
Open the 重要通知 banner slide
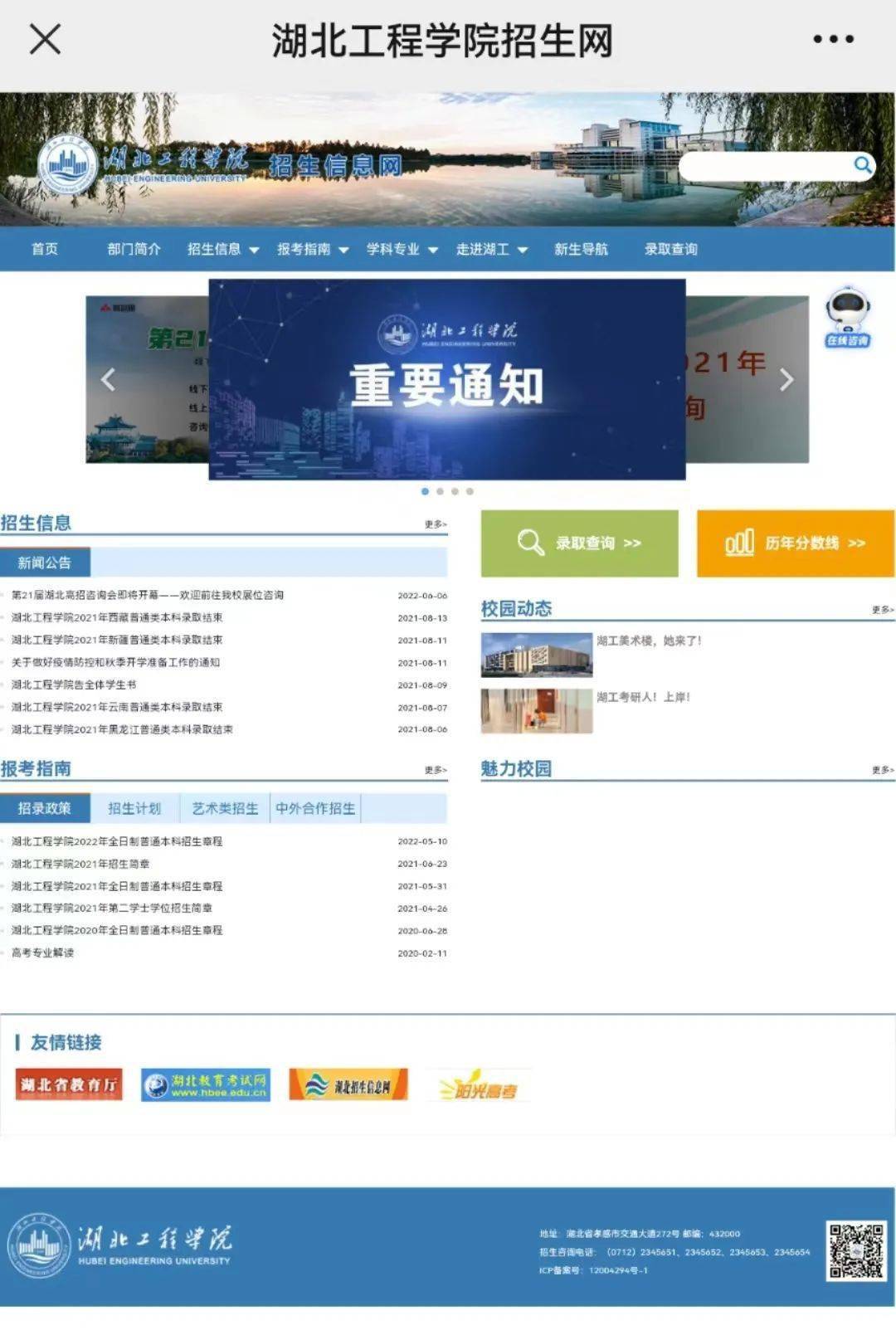click(x=447, y=379)
